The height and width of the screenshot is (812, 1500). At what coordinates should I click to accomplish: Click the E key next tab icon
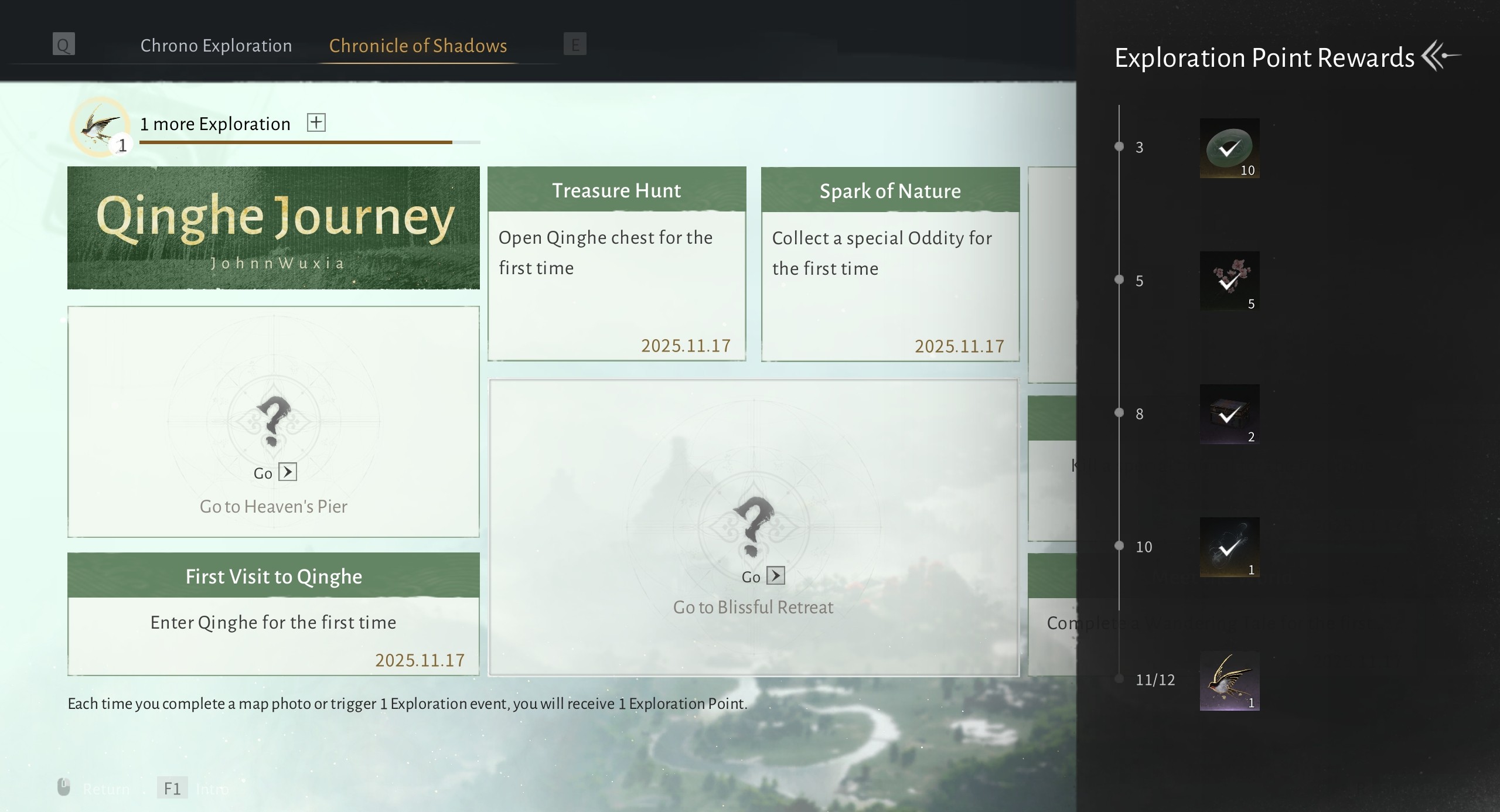(x=575, y=45)
